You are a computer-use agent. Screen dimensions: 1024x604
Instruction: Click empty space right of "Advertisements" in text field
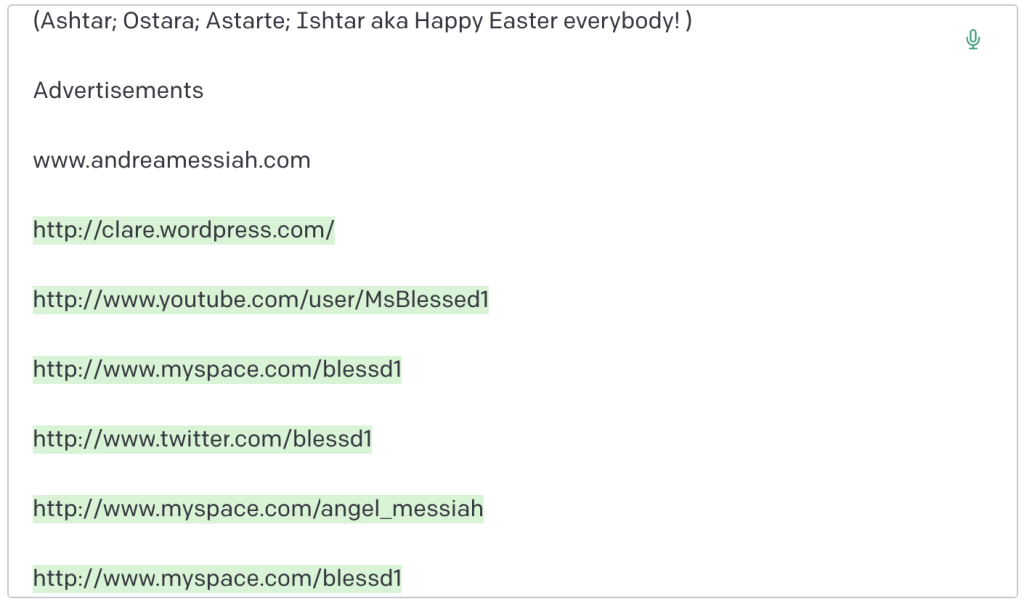(600, 91)
